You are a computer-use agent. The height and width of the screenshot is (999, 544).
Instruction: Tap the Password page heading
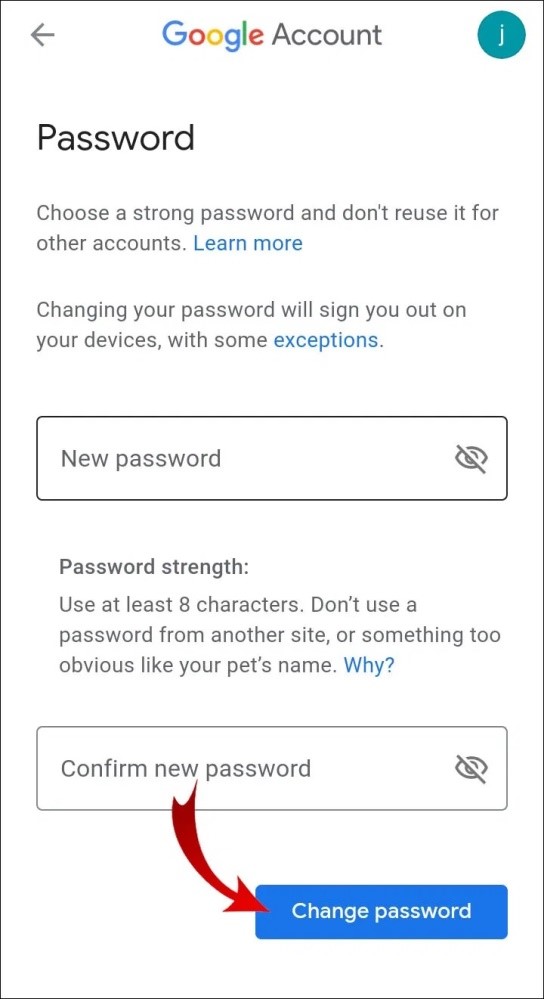pos(115,138)
